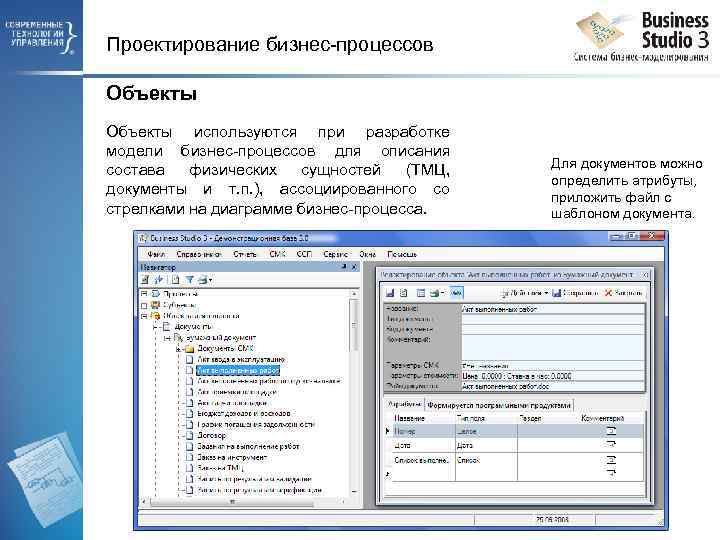Open the Окна menu
720x540 pixels.
pos(367,254)
